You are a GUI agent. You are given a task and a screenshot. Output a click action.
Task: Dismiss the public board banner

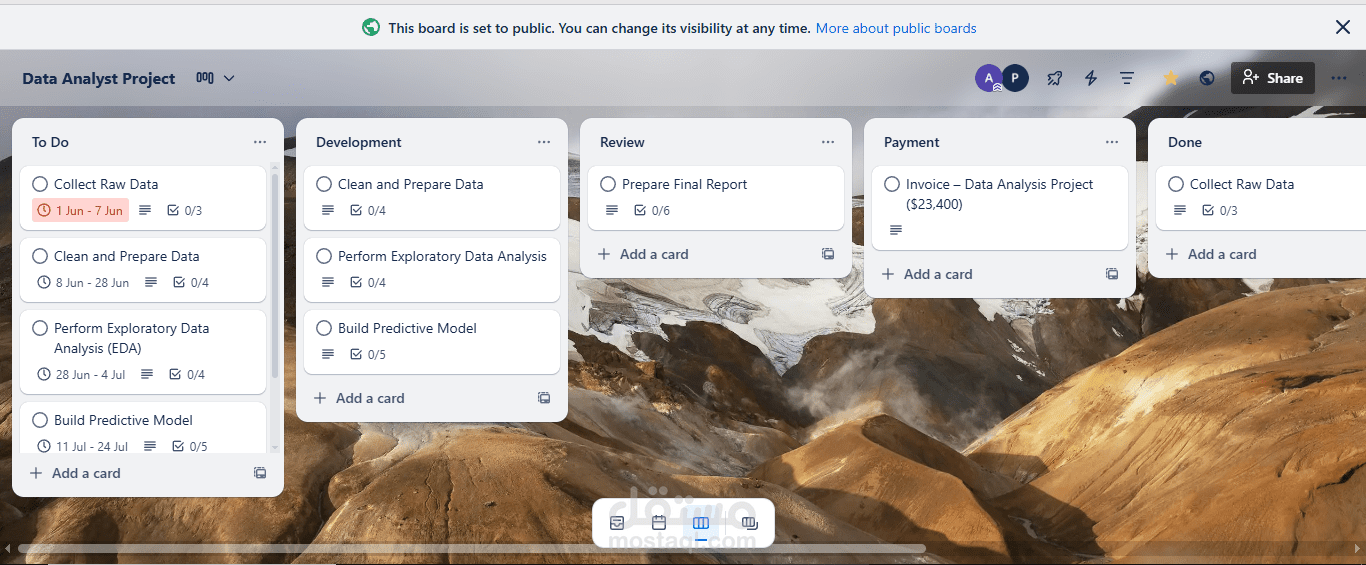pos(1343,27)
